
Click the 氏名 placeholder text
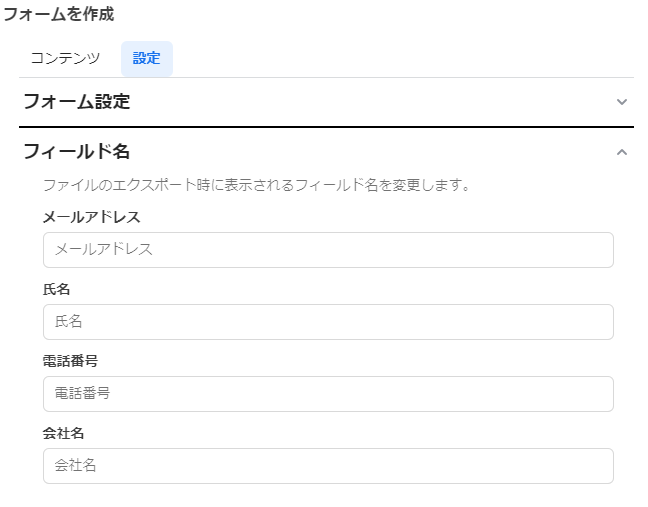click(x=69, y=322)
